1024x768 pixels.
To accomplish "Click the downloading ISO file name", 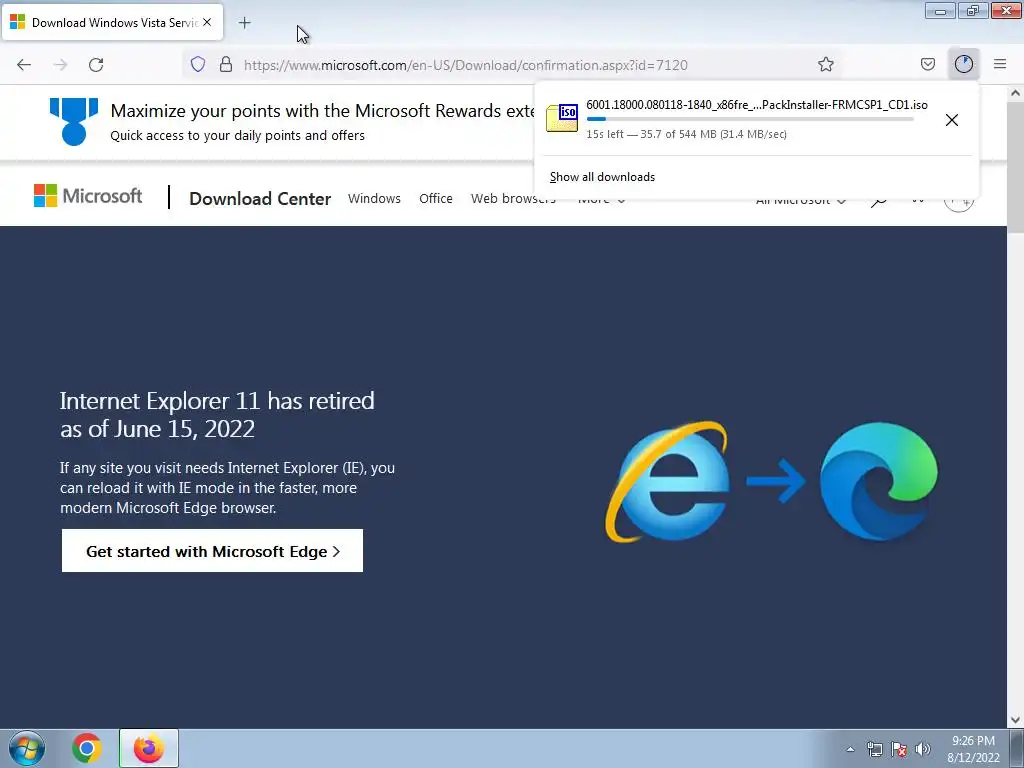I will point(757,104).
